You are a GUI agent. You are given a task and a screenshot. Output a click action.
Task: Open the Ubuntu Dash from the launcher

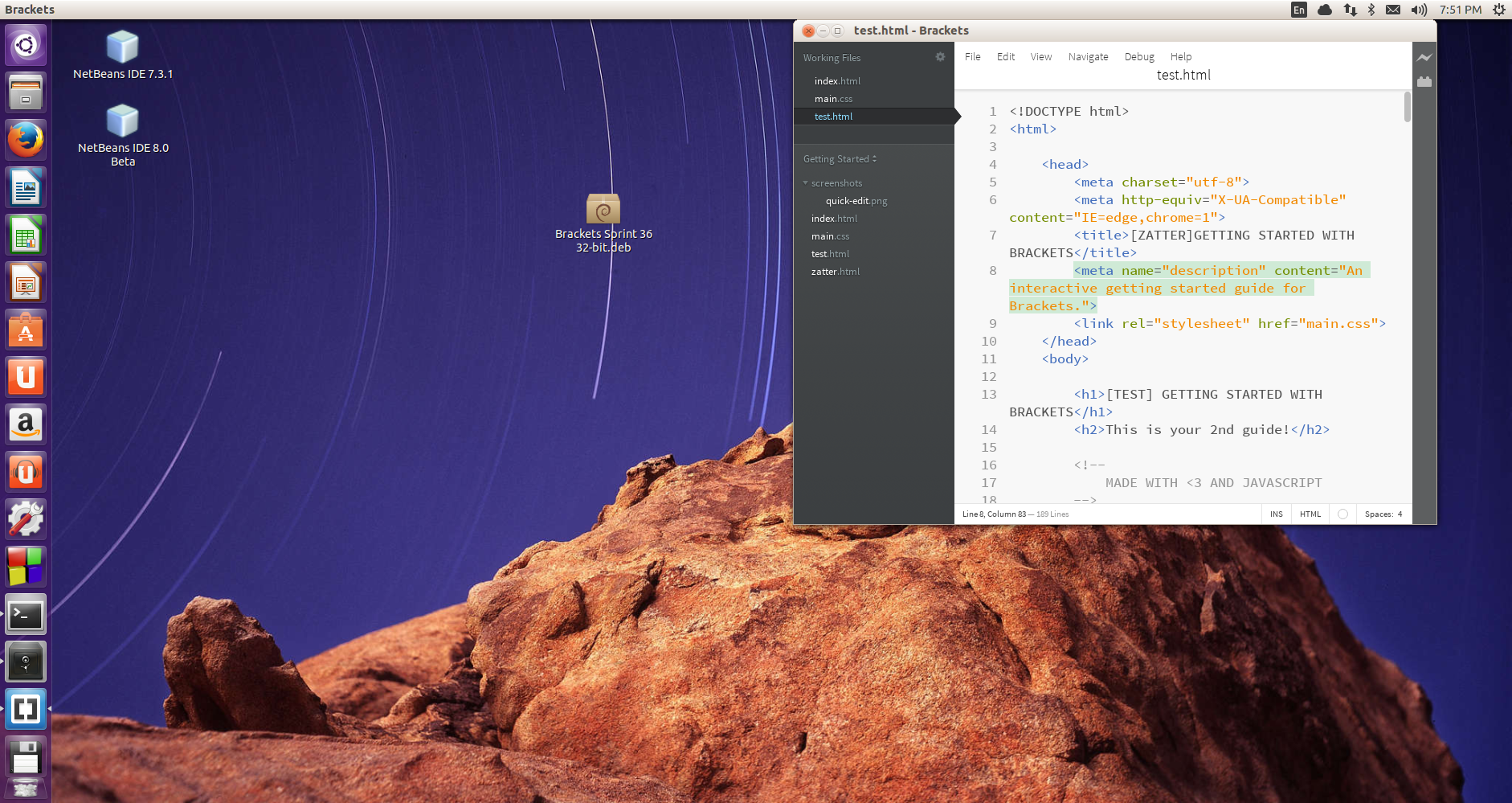point(26,45)
